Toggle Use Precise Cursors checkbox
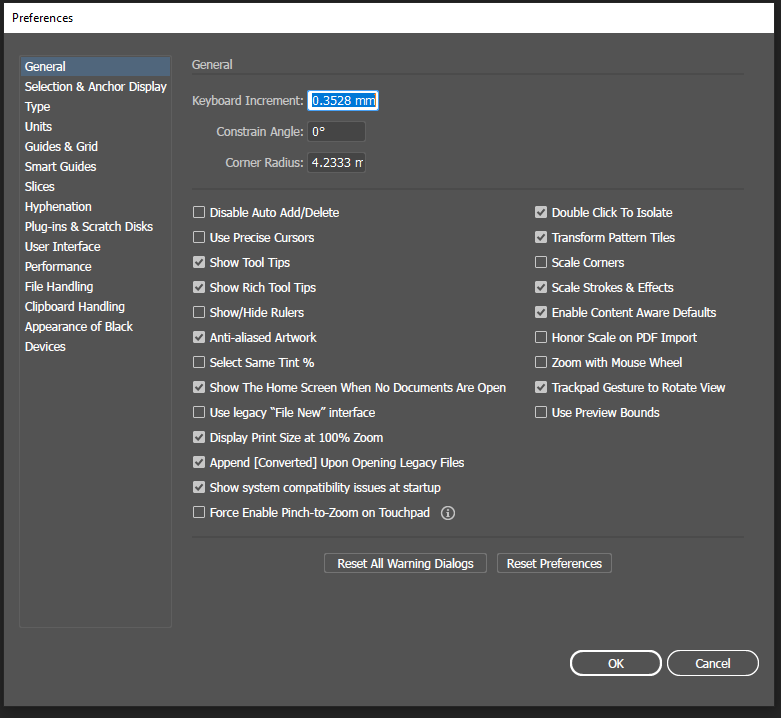The height and width of the screenshot is (718, 781). click(x=199, y=238)
